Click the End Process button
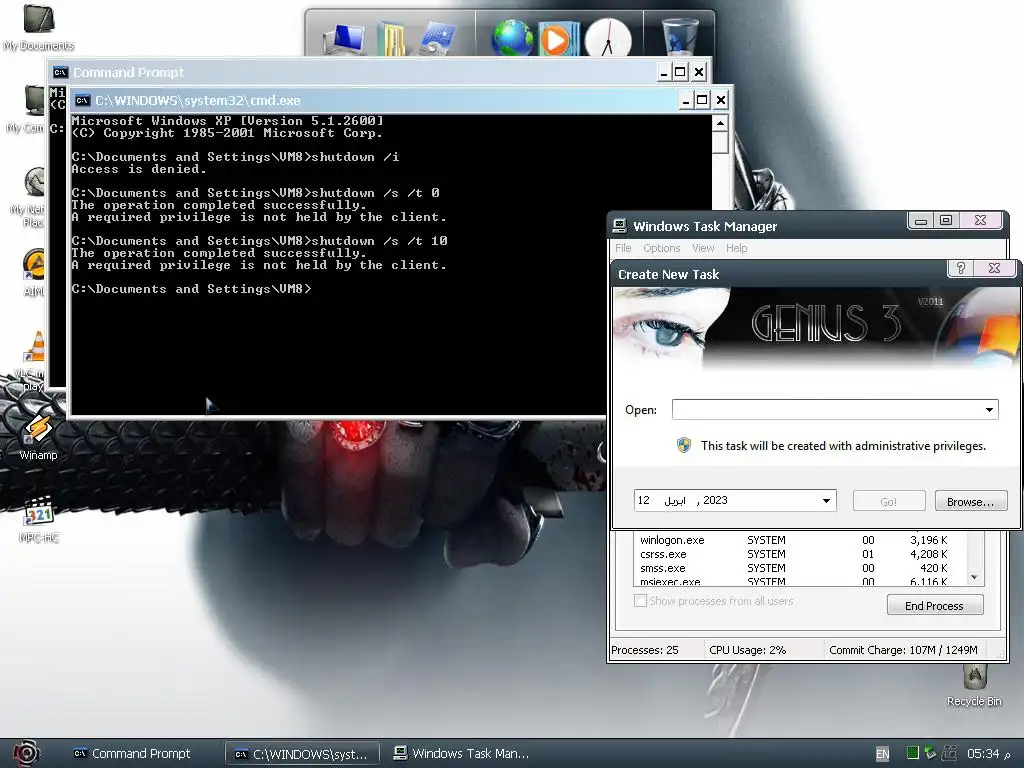Image resolution: width=1024 pixels, height=768 pixels. click(934, 605)
